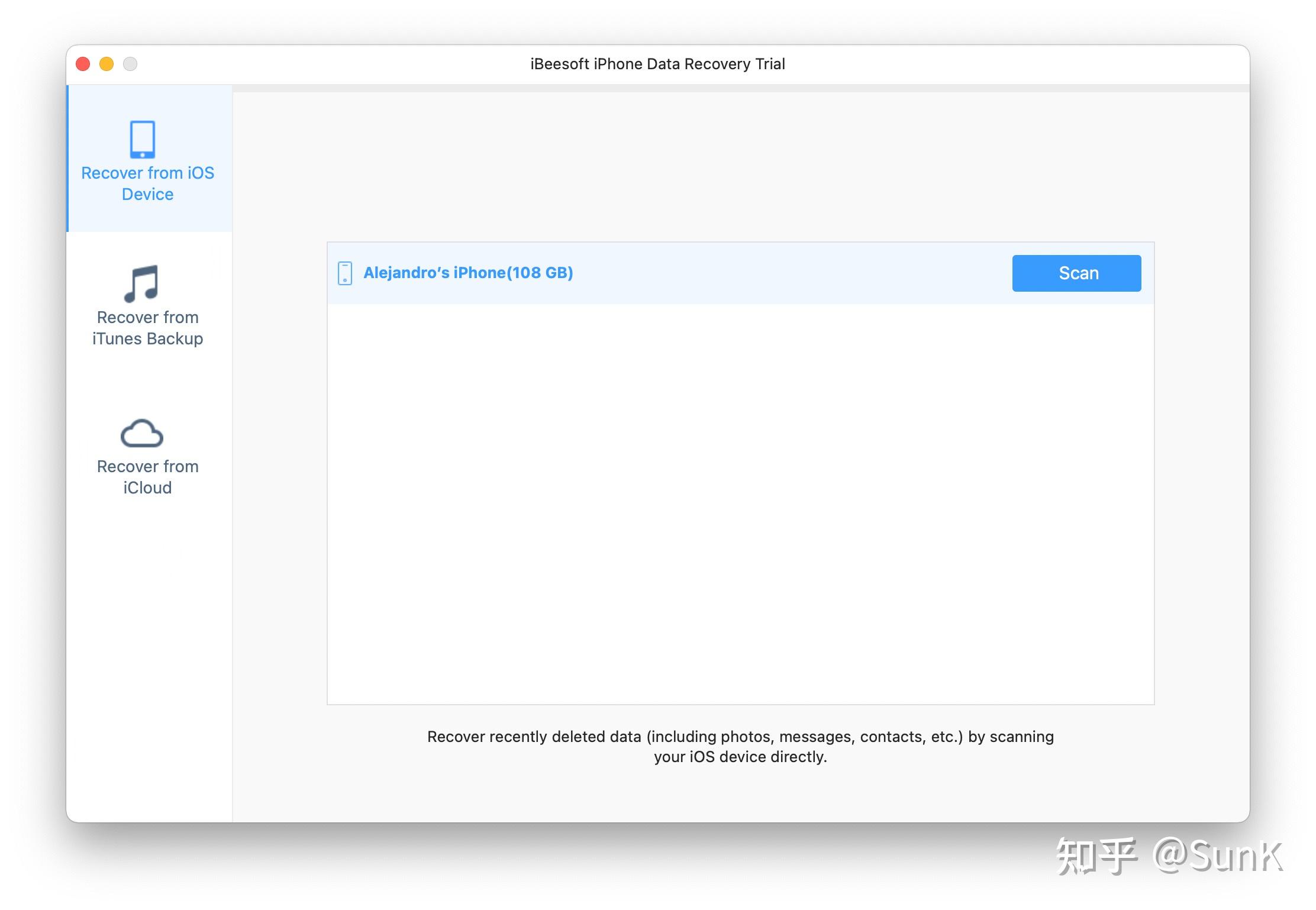
Task: Click the cloud icon for iCloud recovery
Action: (142, 434)
